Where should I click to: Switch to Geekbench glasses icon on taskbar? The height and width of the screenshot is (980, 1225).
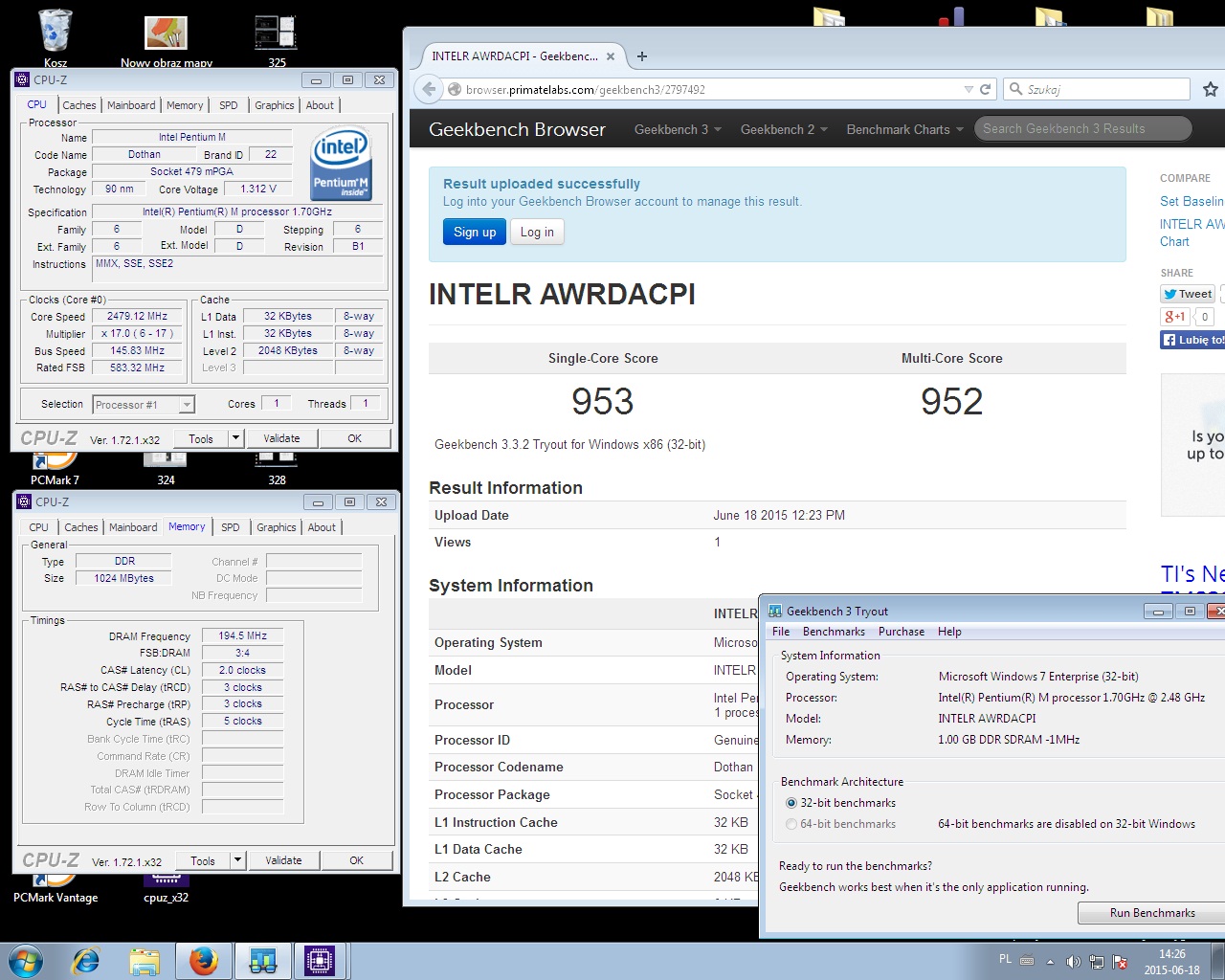coord(262,961)
